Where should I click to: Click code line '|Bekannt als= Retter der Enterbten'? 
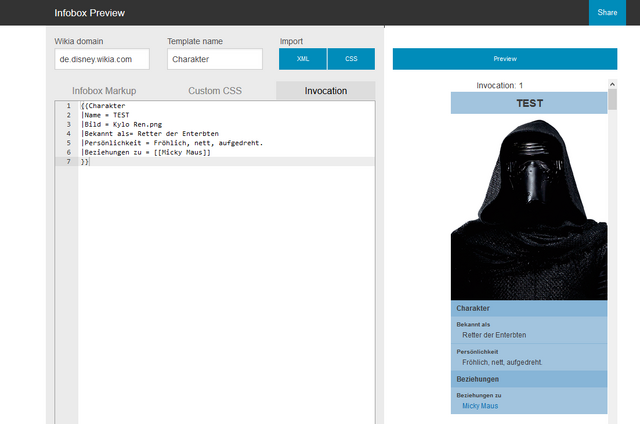150,134
